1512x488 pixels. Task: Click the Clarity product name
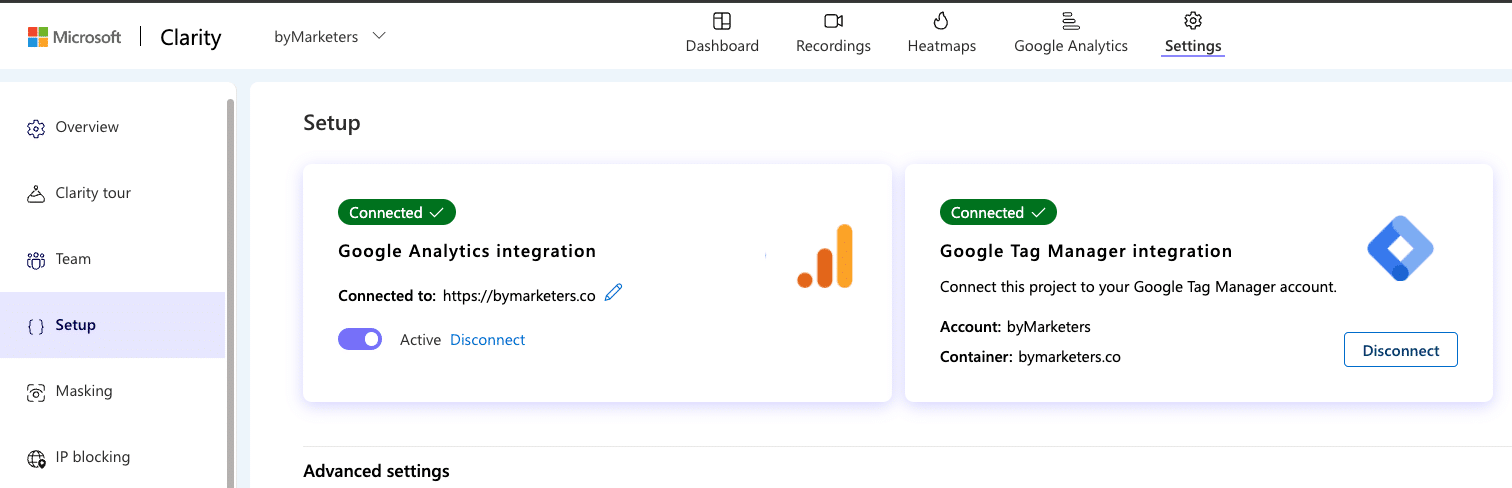pos(190,38)
